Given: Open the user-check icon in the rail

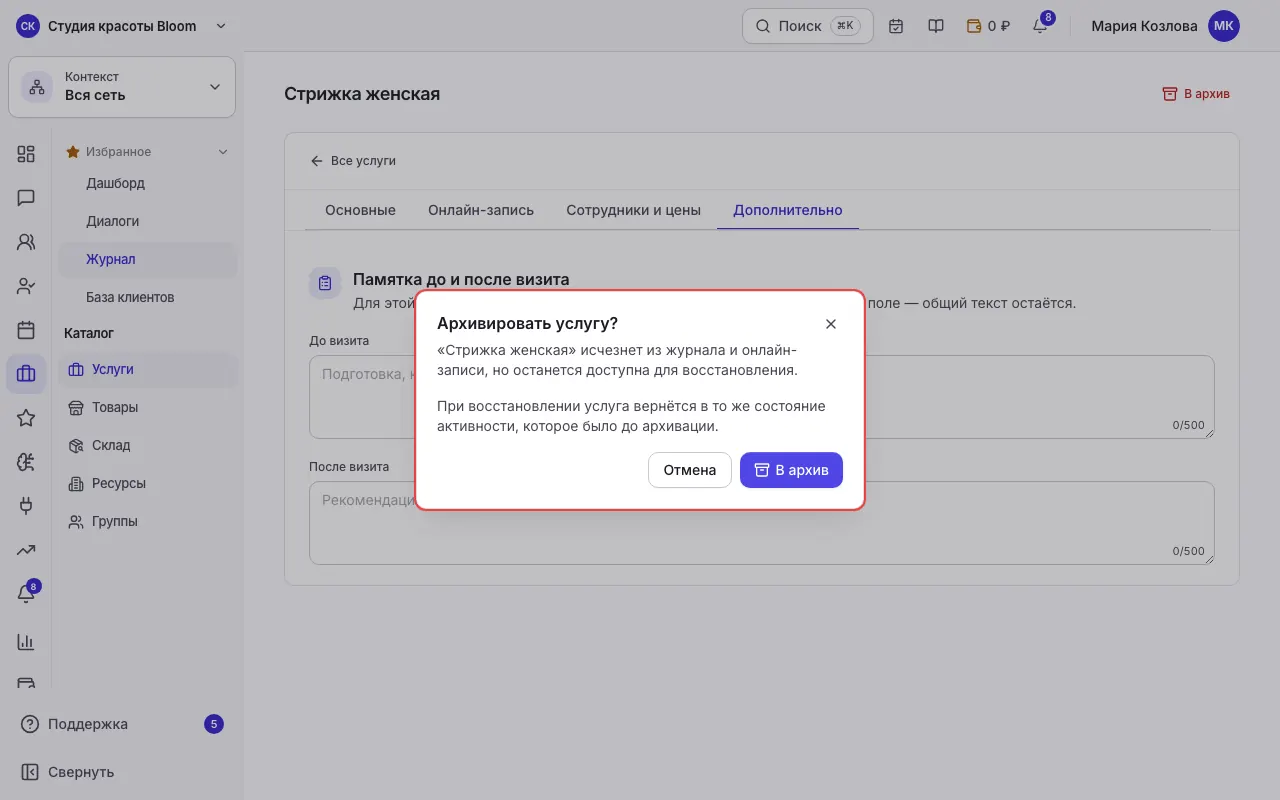Looking at the screenshot, I should [x=26, y=286].
